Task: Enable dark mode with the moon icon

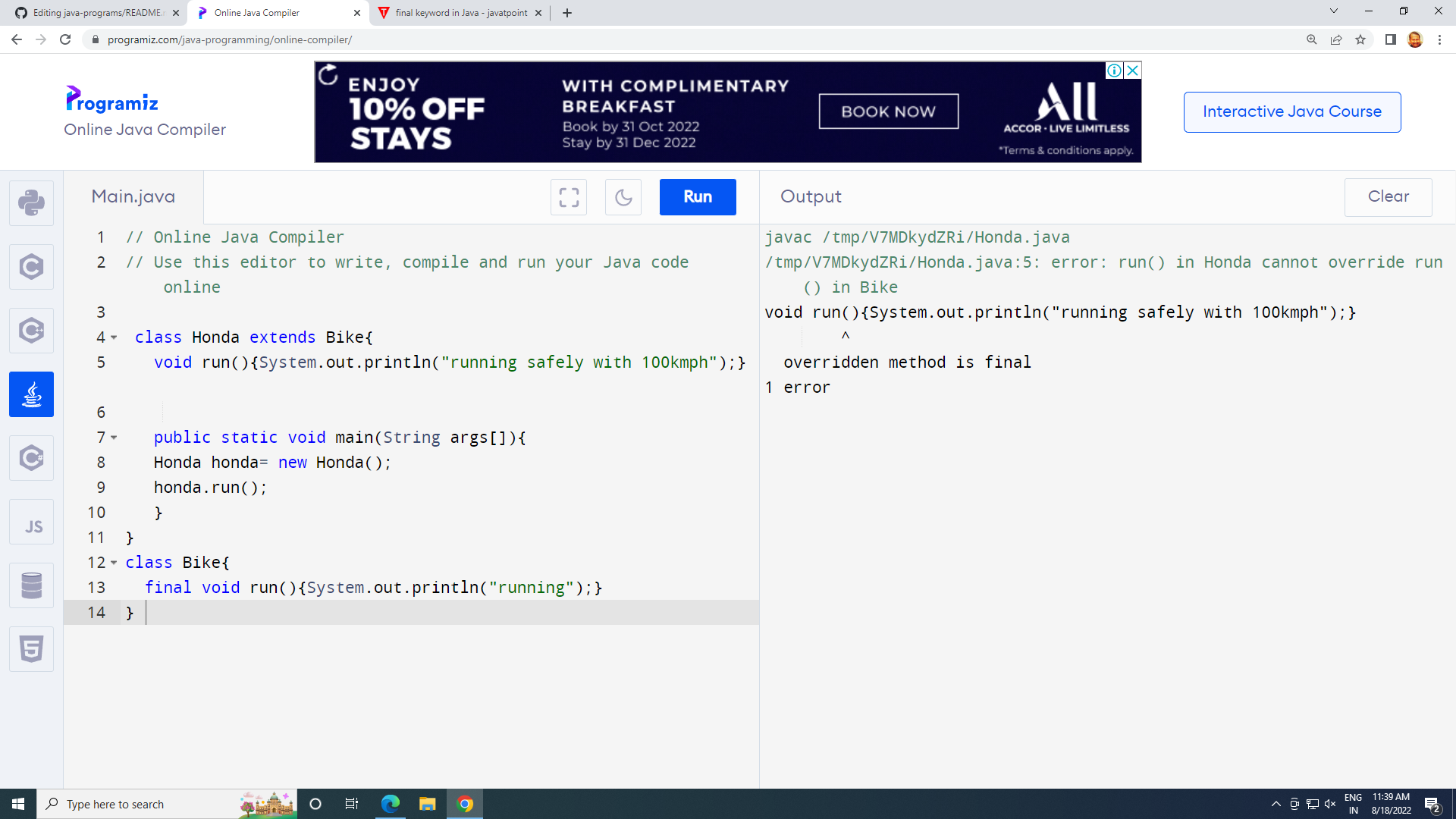Action: click(623, 196)
